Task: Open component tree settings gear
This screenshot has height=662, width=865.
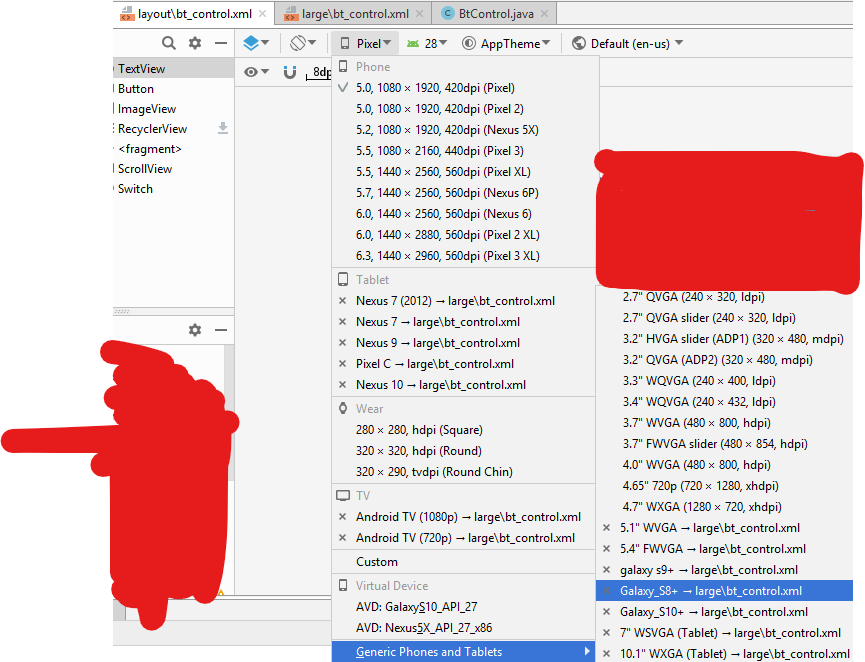Action: tap(195, 330)
